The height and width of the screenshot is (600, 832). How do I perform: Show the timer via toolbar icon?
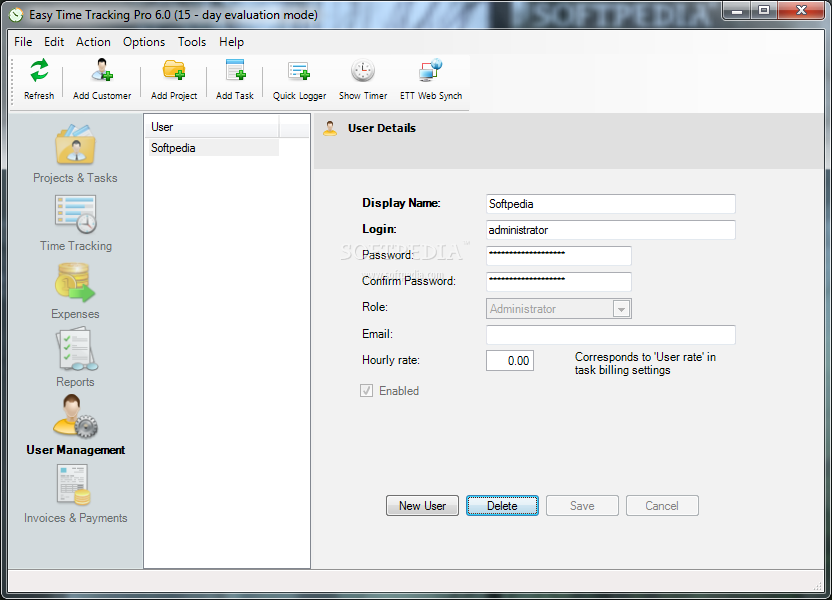coord(363,79)
